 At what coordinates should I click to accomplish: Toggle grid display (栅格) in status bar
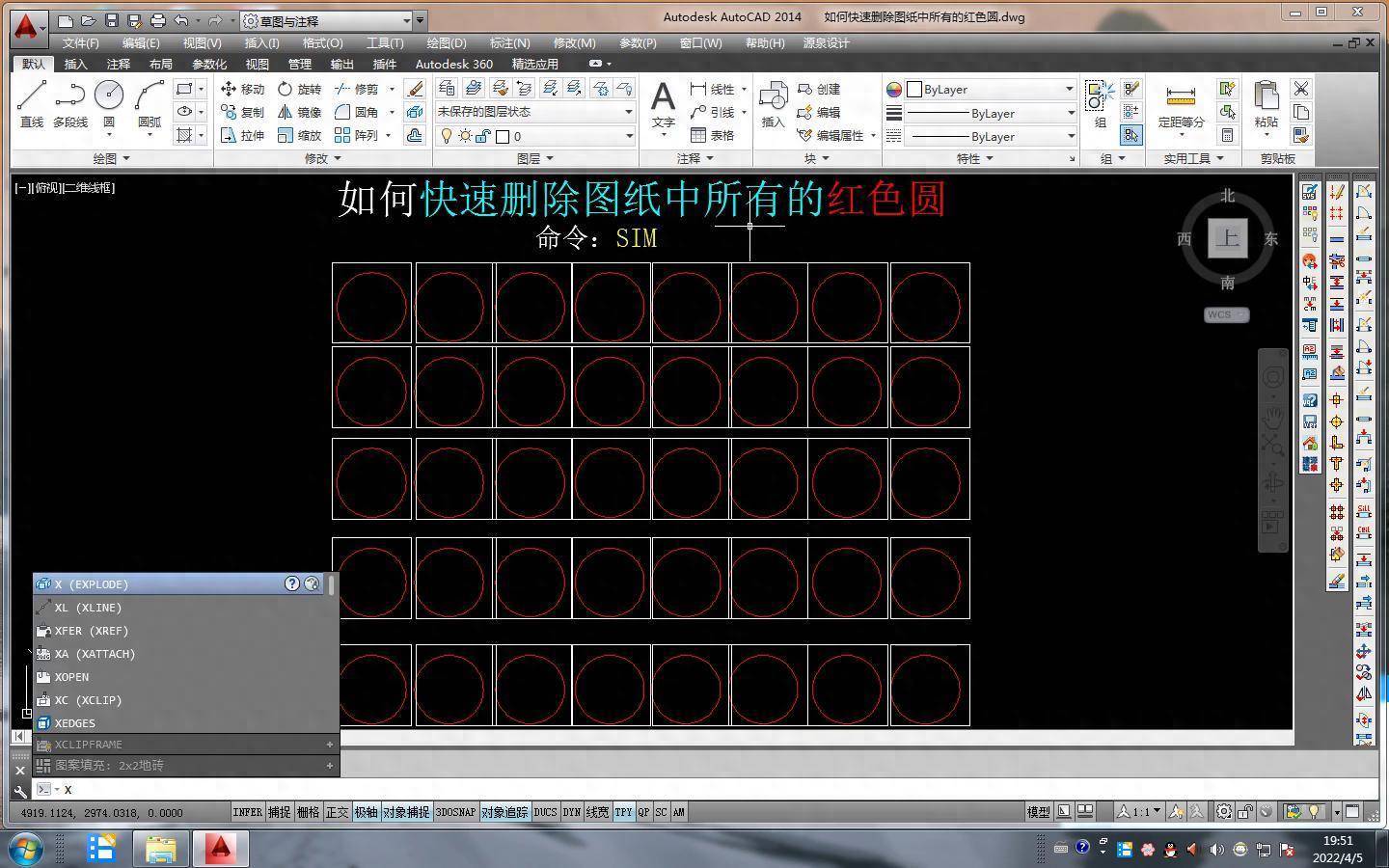tap(308, 812)
